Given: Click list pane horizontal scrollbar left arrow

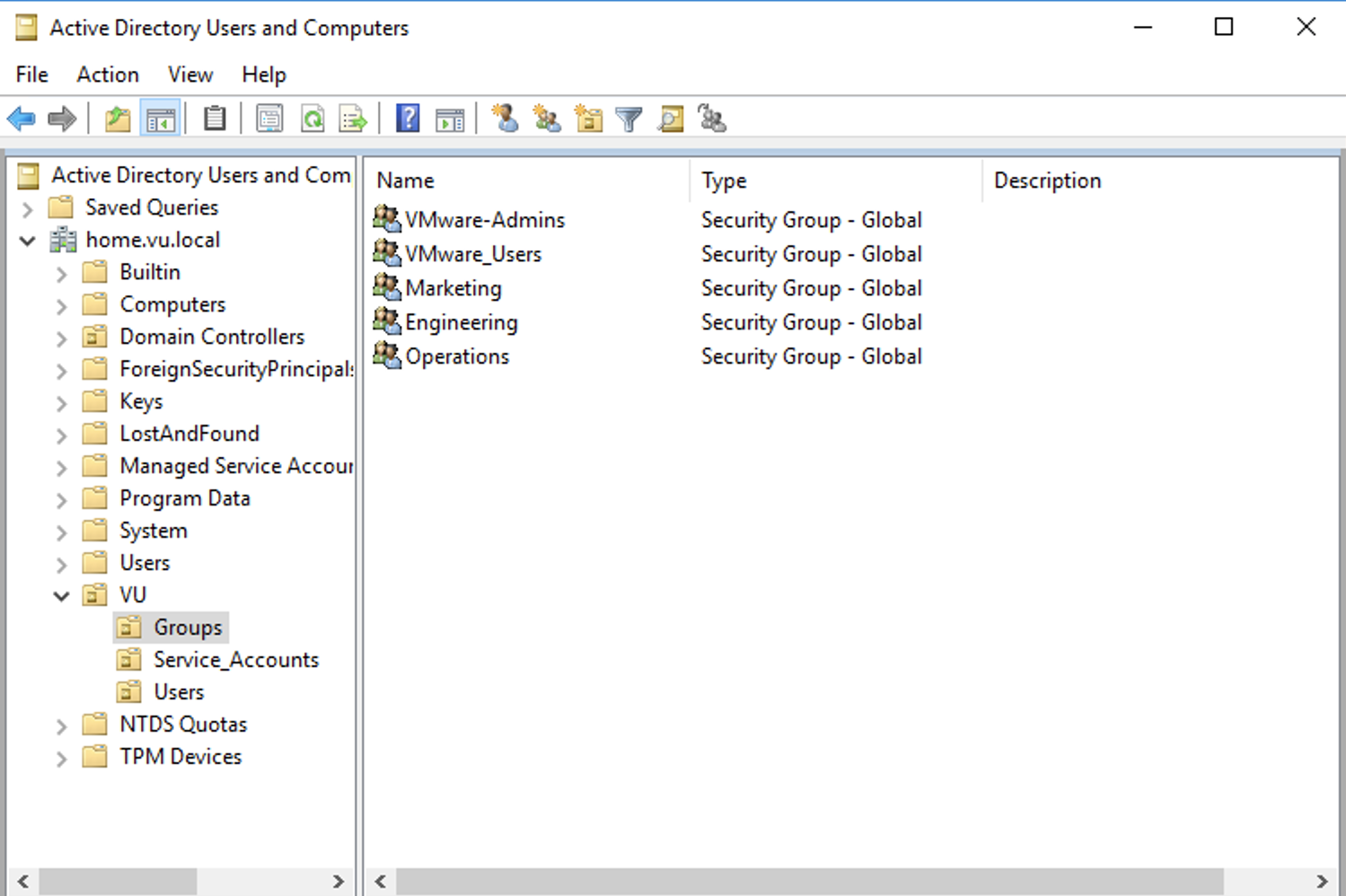Looking at the screenshot, I should [x=381, y=882].
